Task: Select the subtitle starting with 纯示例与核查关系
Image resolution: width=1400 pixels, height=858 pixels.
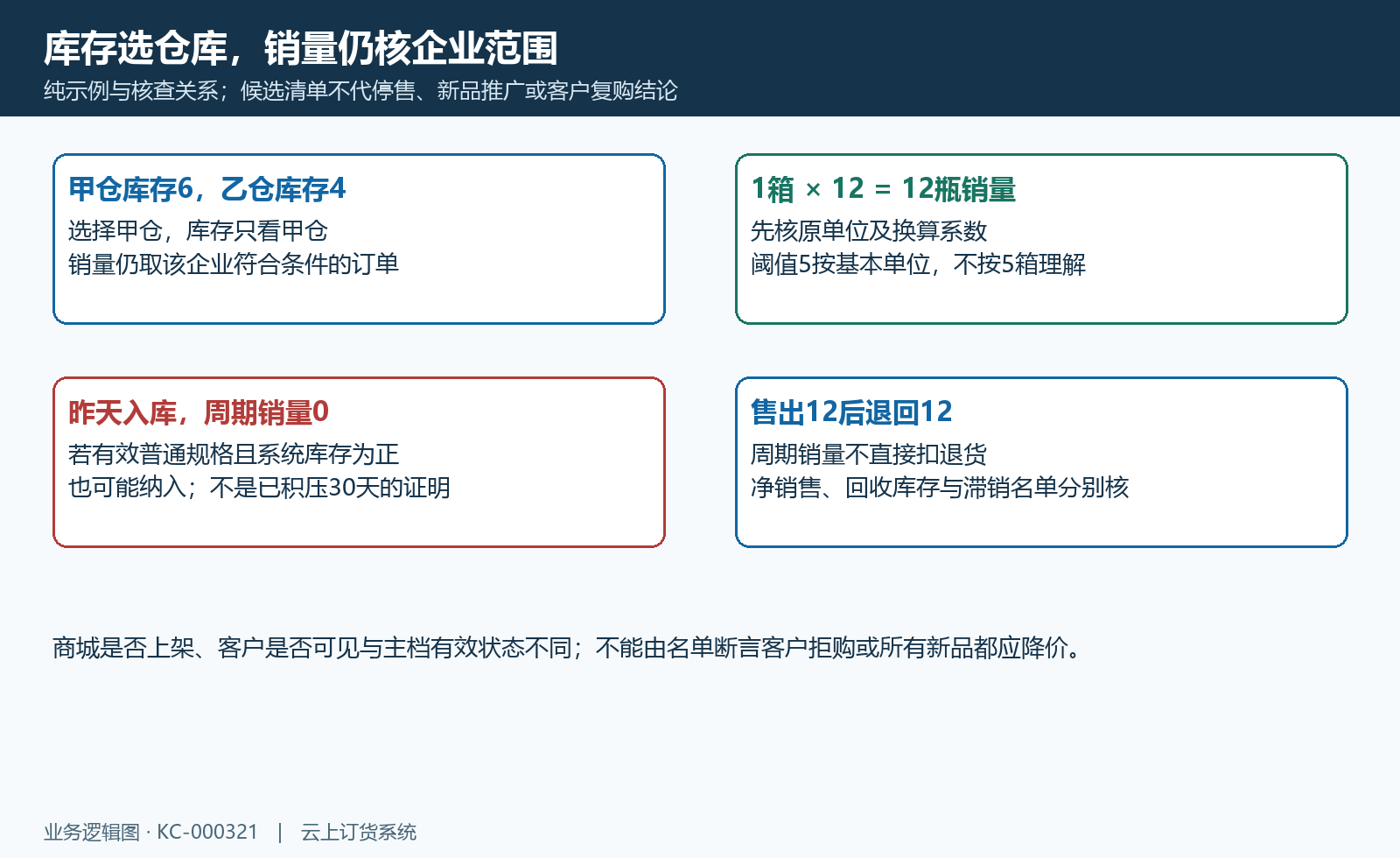Action: [x=360, y=91]
